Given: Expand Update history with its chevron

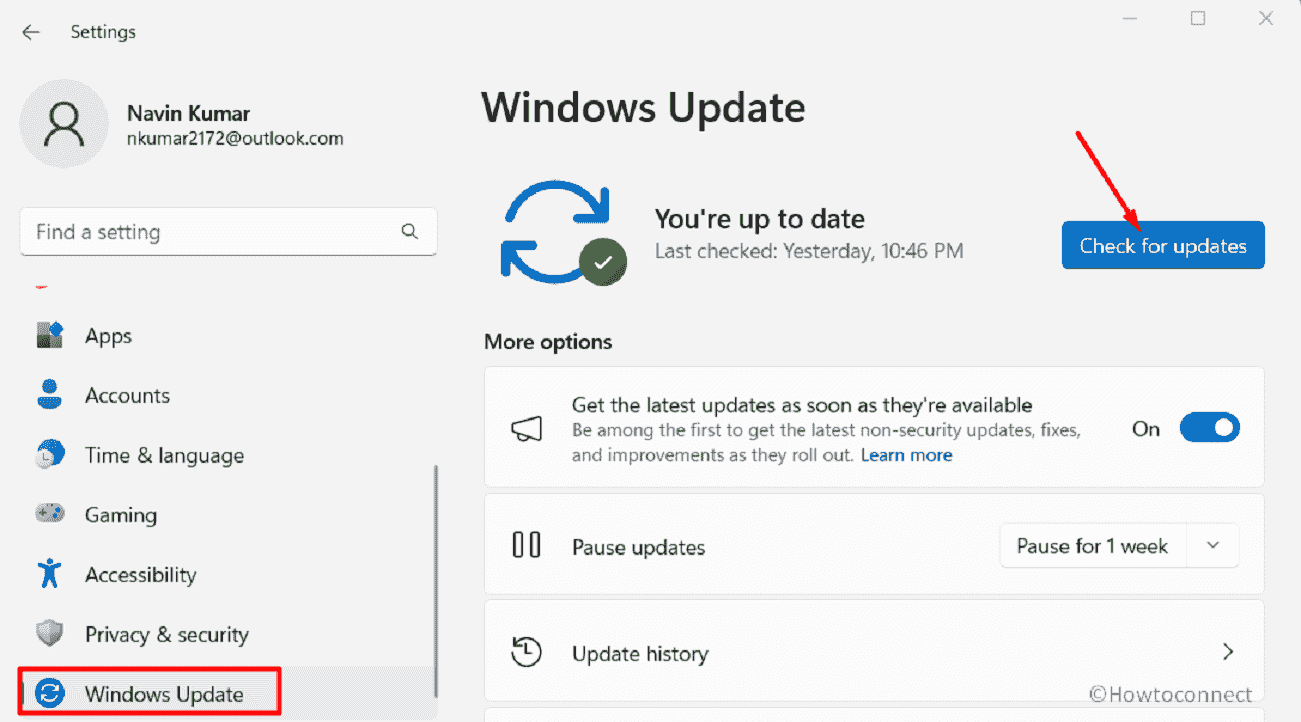Looking at the screenshot, I should 1228,652.
